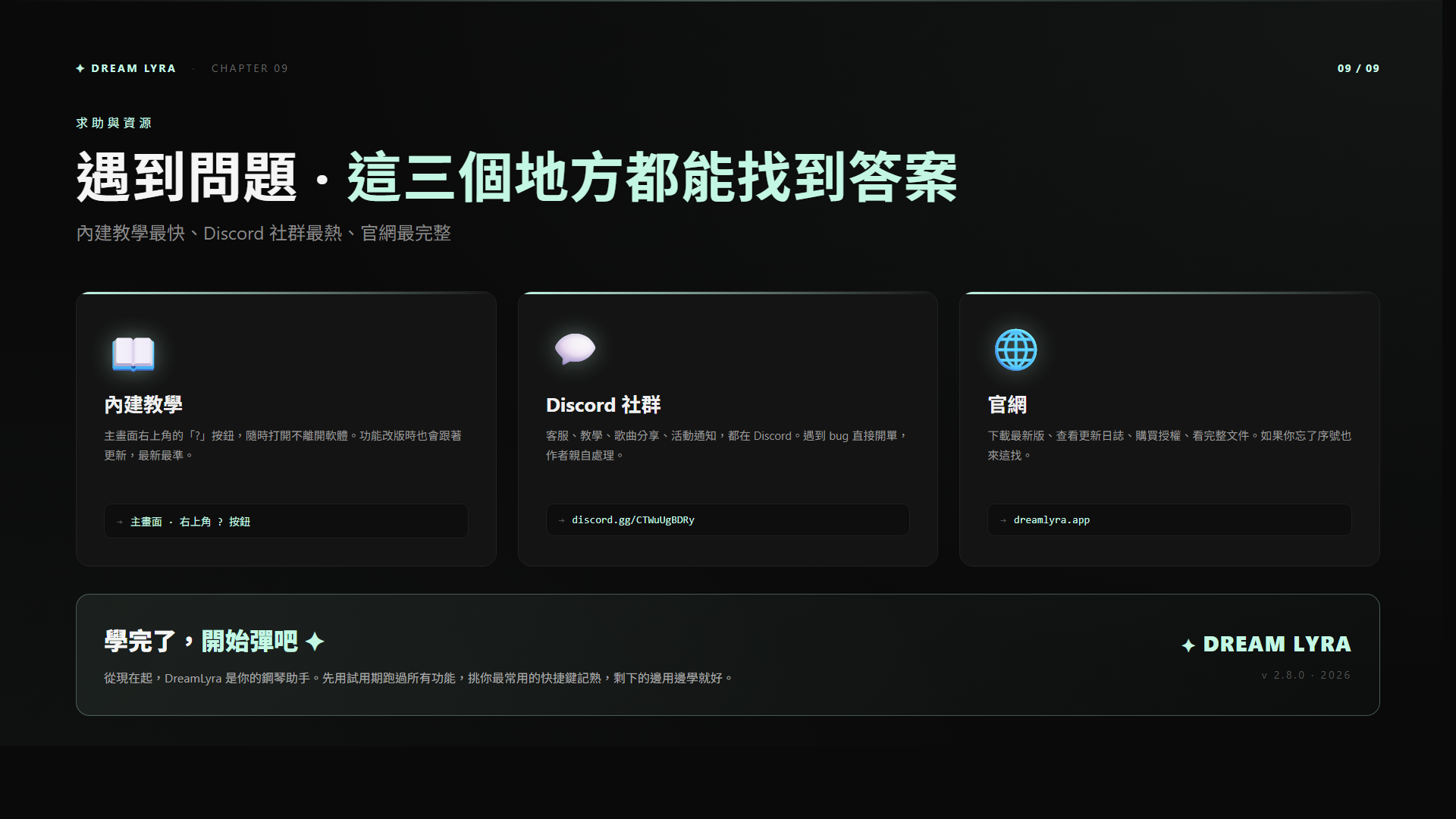
Task: Click the CHAPTER 09 label
Action: (x=249, y=68)
